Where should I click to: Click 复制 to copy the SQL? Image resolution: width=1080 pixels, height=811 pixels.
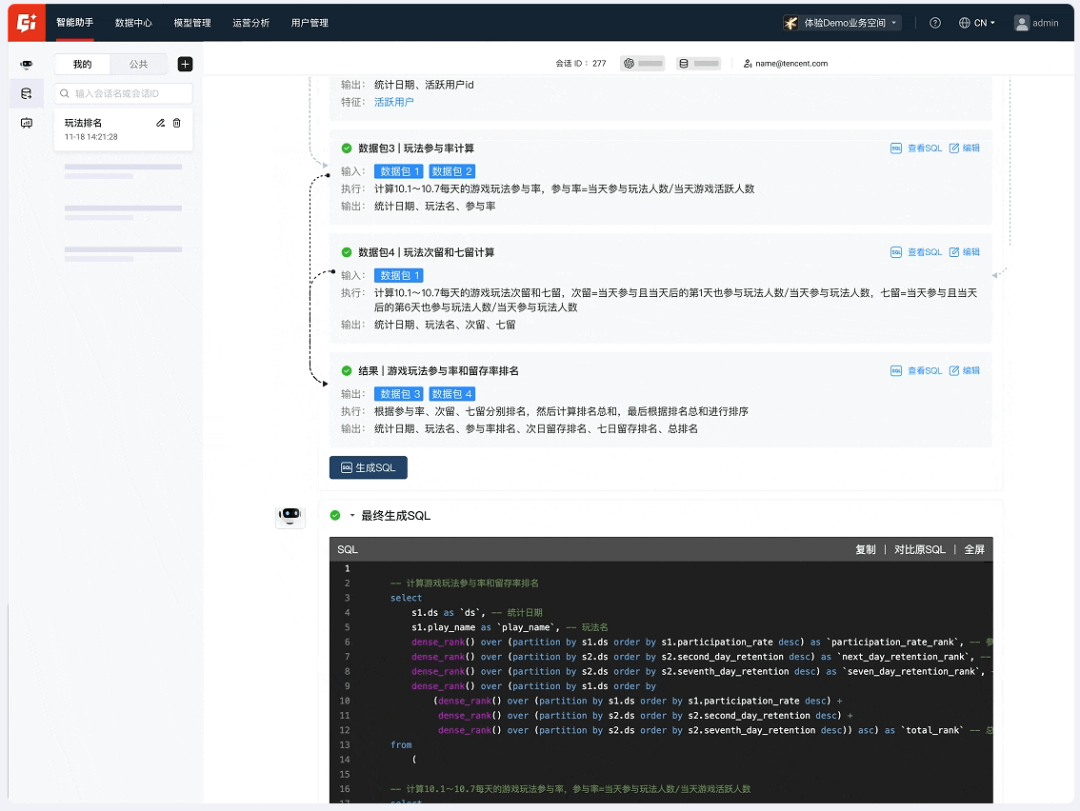coord(865,549)
